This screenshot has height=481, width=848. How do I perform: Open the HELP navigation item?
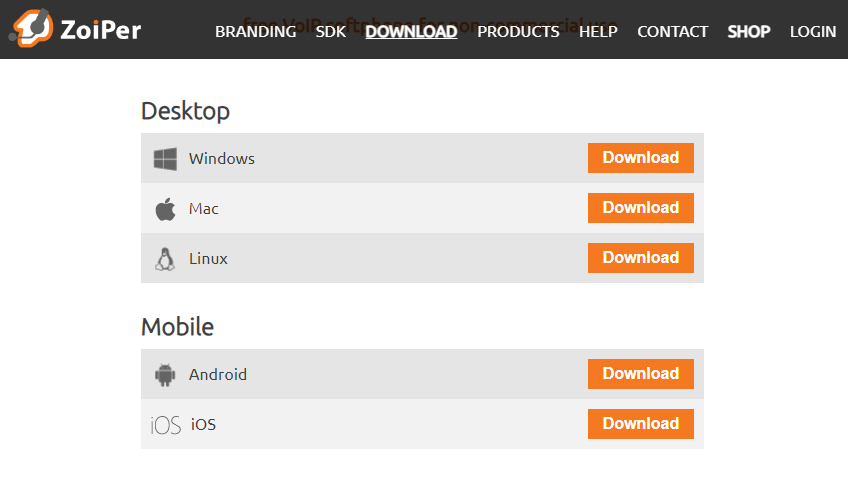click(598, 31)
